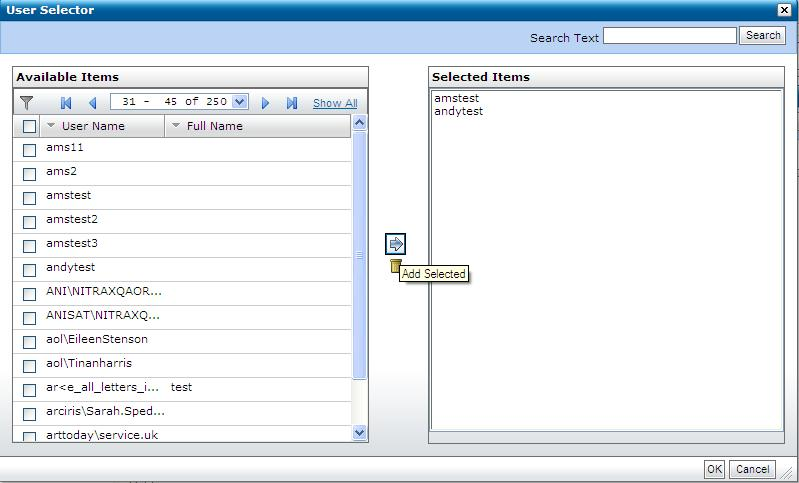Click the 'test' full name cell
Screen dimensions: 799x483
181,387
